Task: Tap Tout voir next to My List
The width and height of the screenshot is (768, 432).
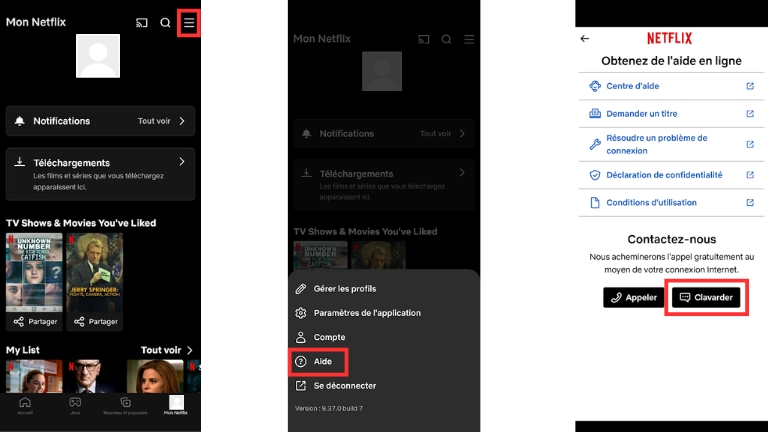Action: [166, 350]
